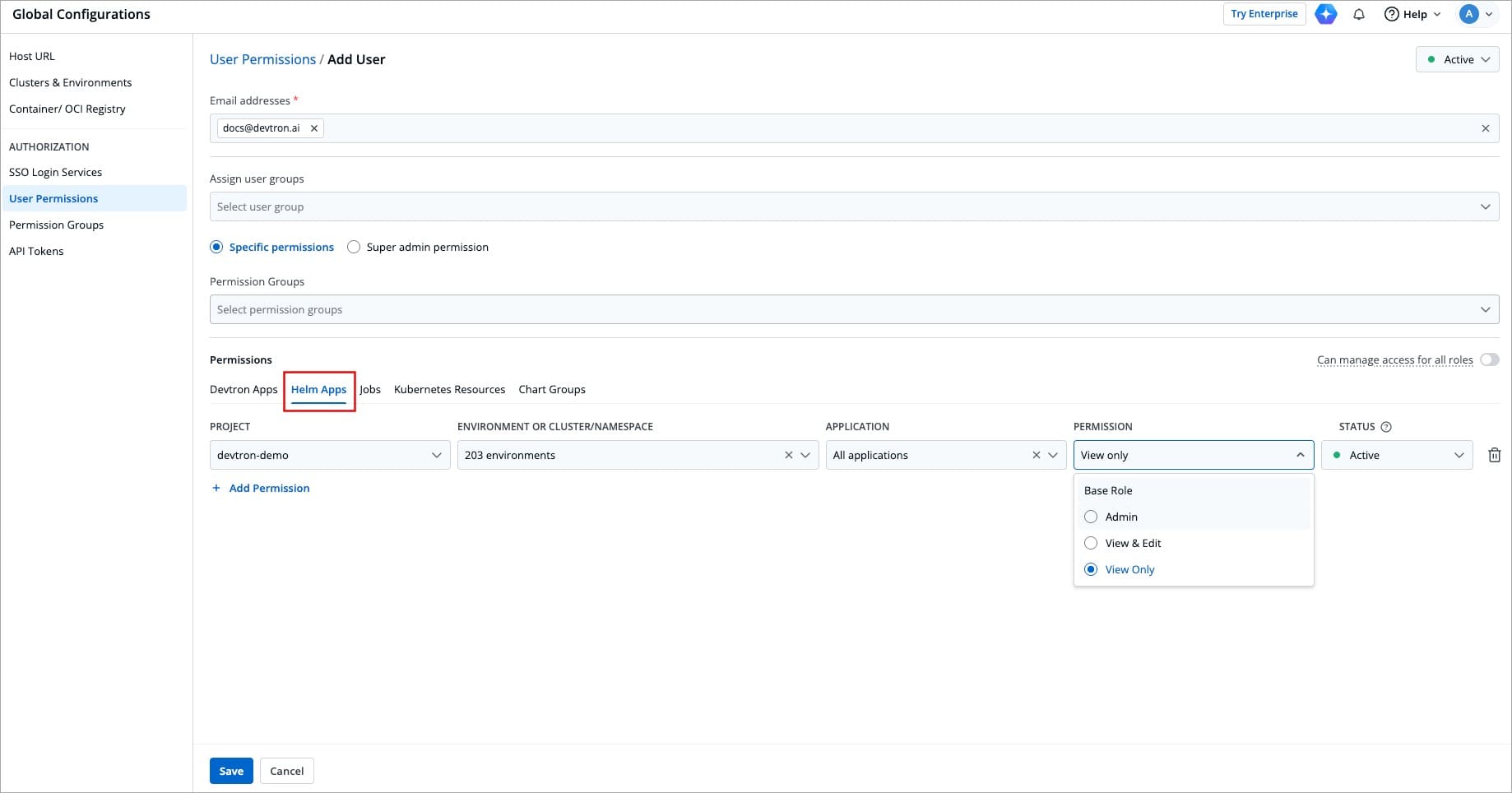This screenshot has width=1512, height=793.
Task: Click the Save button
Action: click(x=231, y=771)
